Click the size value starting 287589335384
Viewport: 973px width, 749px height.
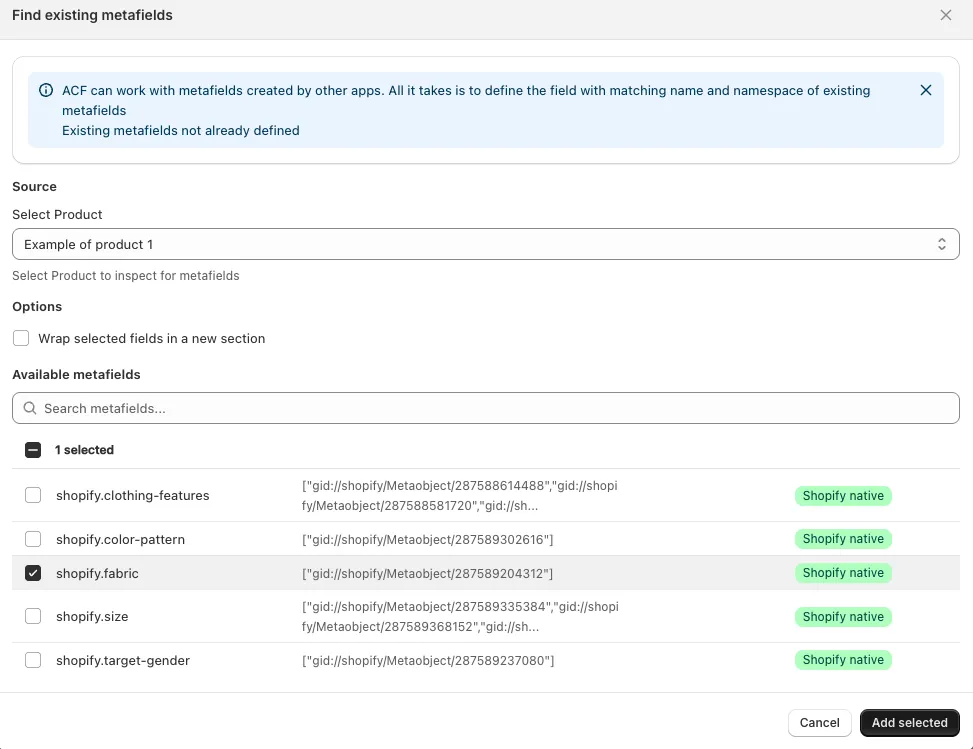point(460,617)
